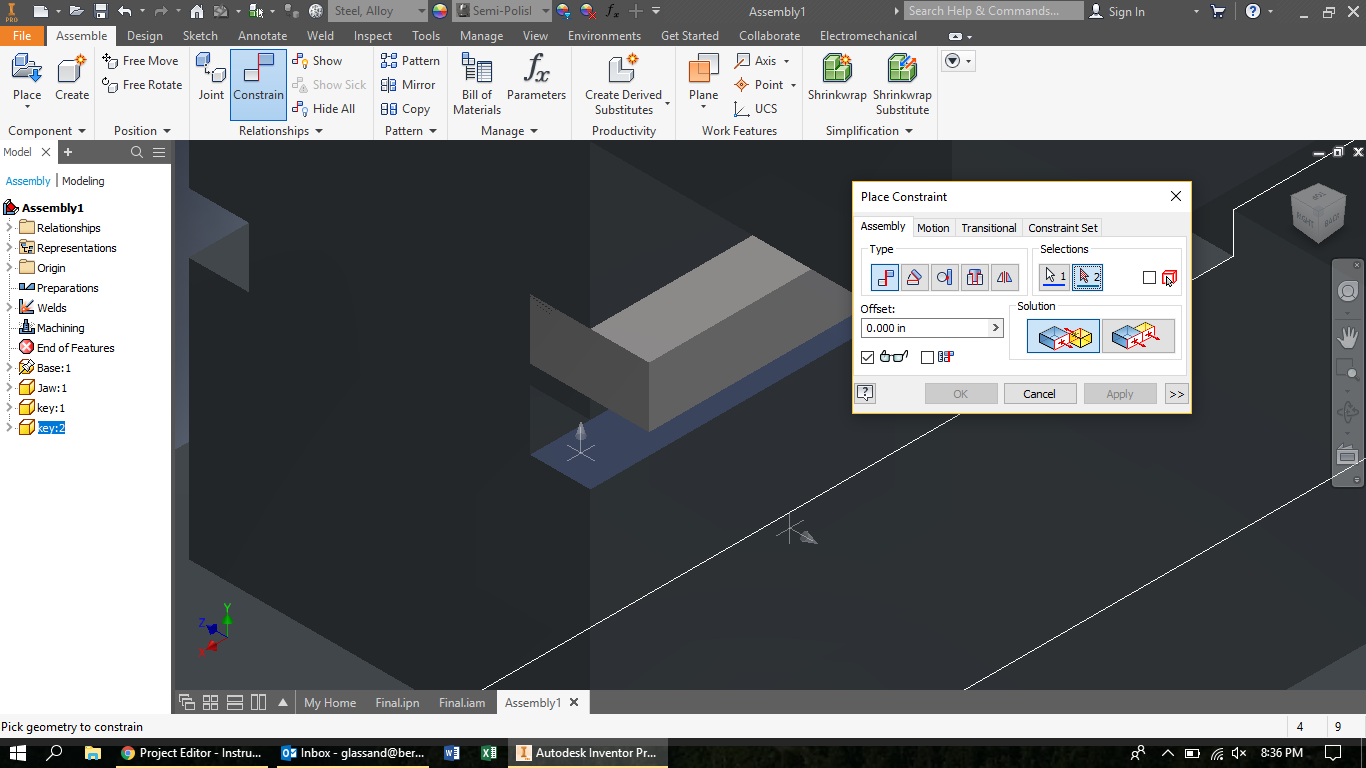Image resolution: width=1366 pixels, height=768 pixels.
Task: Click Cancel in Place Constraint dialog
Action: pyautogui.click(x=1040, y=394)
